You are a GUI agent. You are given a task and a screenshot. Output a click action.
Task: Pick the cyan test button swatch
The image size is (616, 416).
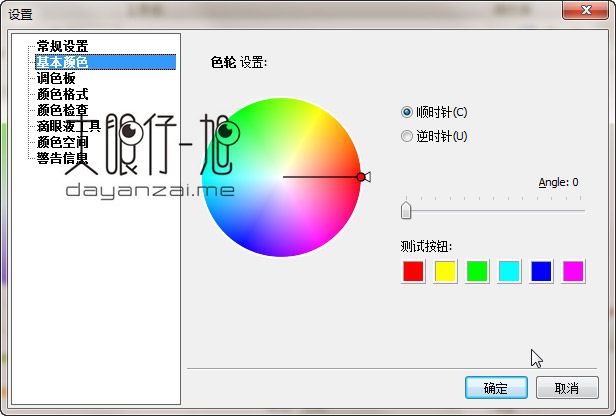509,270
